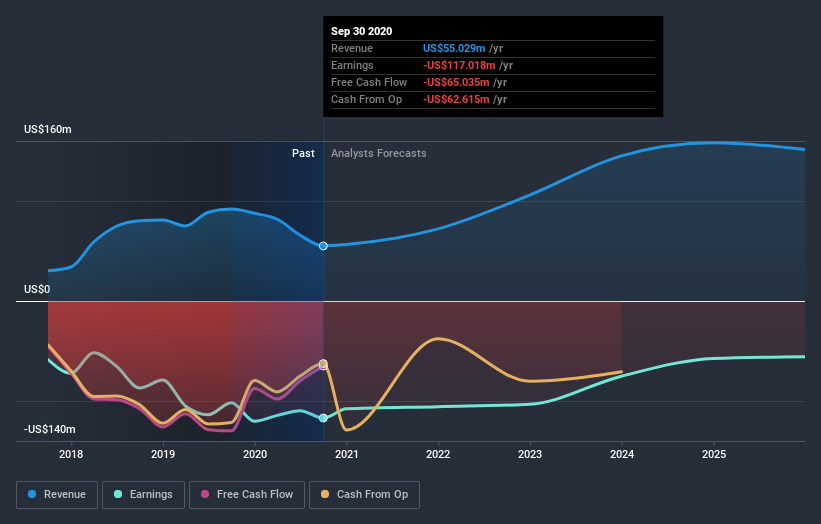Click the 2025 x-axis label
This screenshot has width=821, height=524.
(x=714, y=454)
